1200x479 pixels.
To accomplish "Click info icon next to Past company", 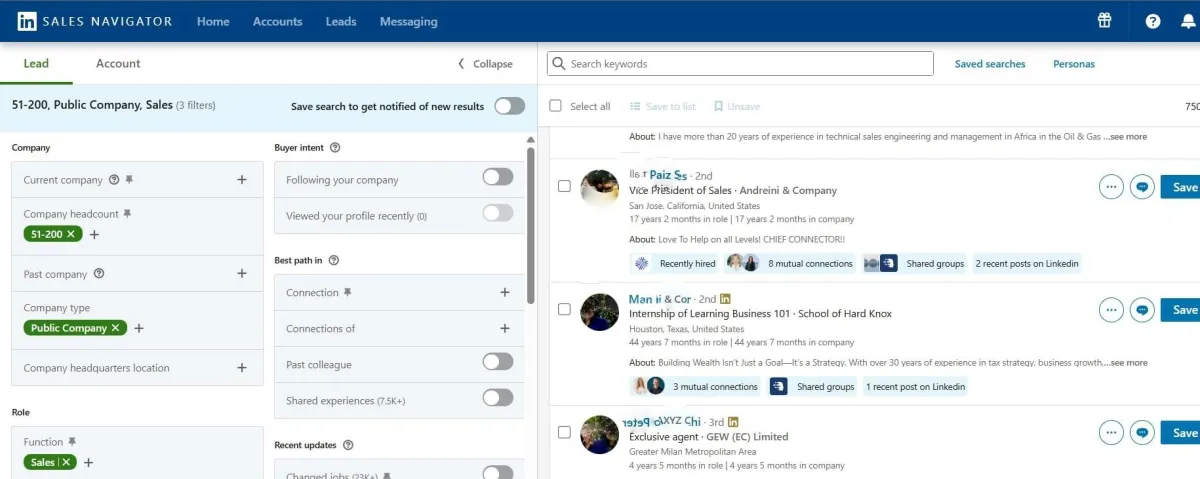I will 99,274.
